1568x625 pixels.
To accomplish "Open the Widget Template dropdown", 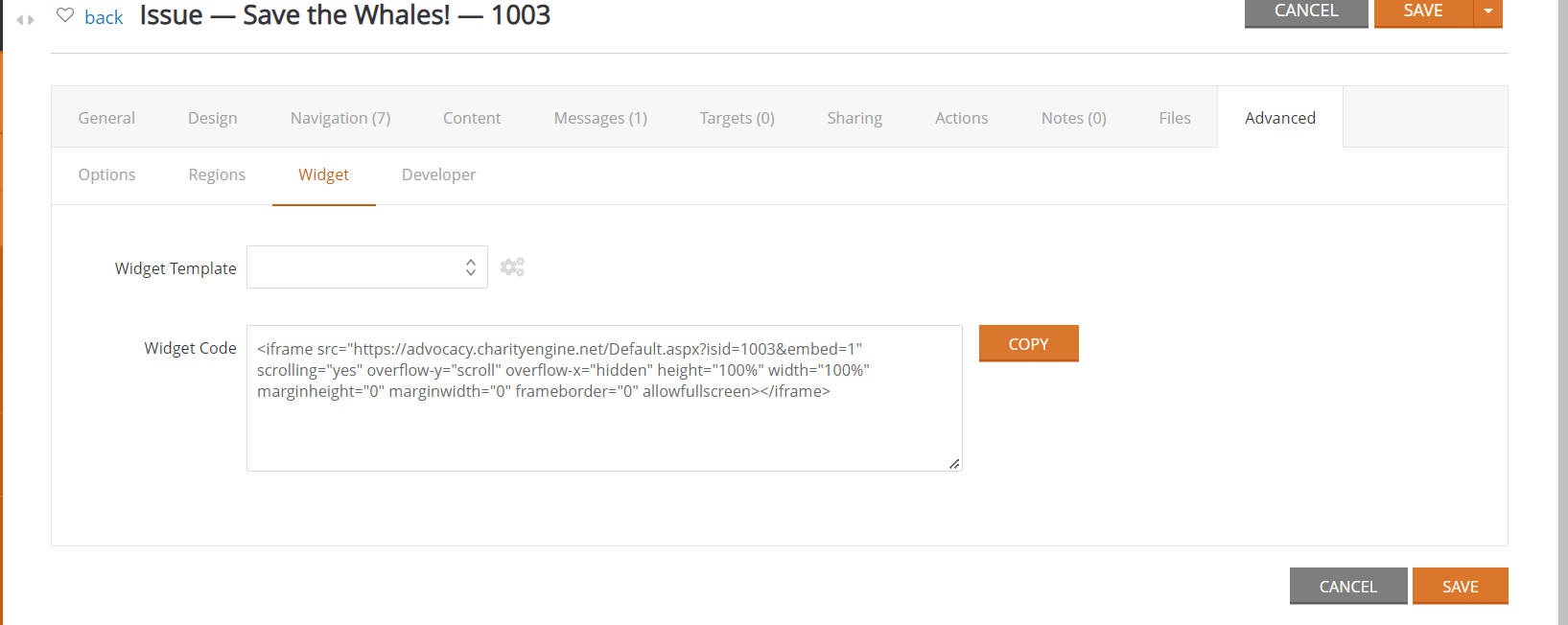I will (x=367, y=267).
